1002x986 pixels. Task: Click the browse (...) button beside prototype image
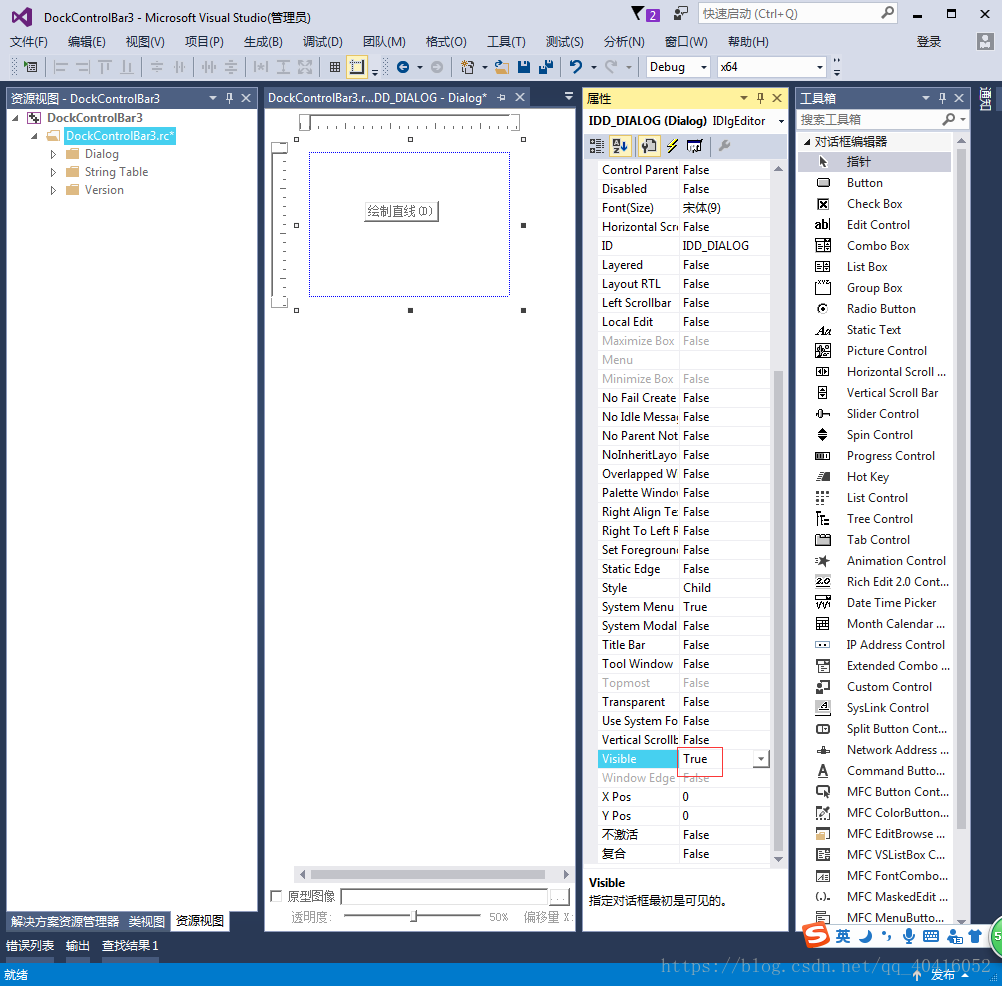[559, 897]
